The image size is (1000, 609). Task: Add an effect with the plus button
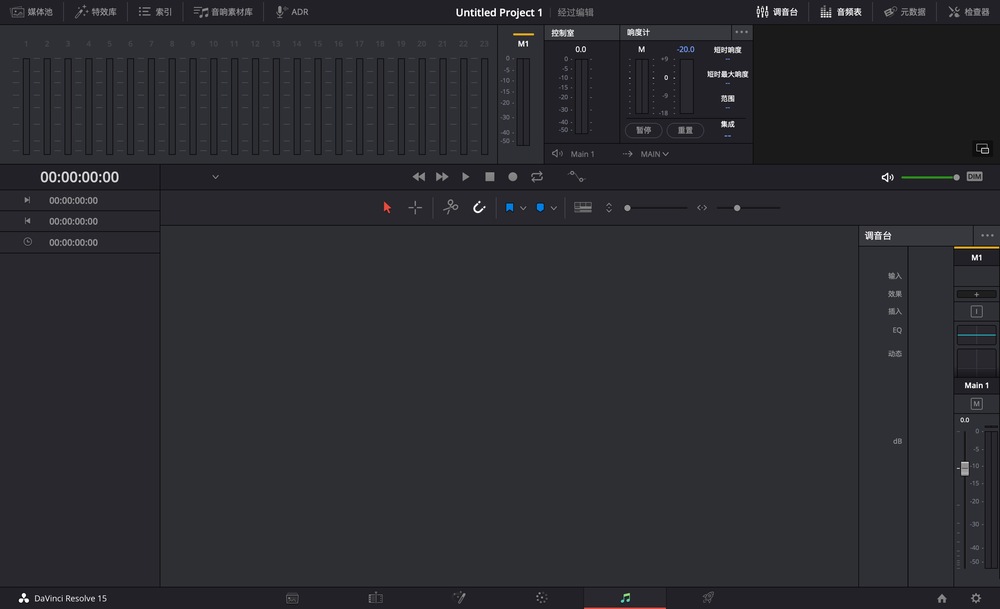click(x=976, y=294)
